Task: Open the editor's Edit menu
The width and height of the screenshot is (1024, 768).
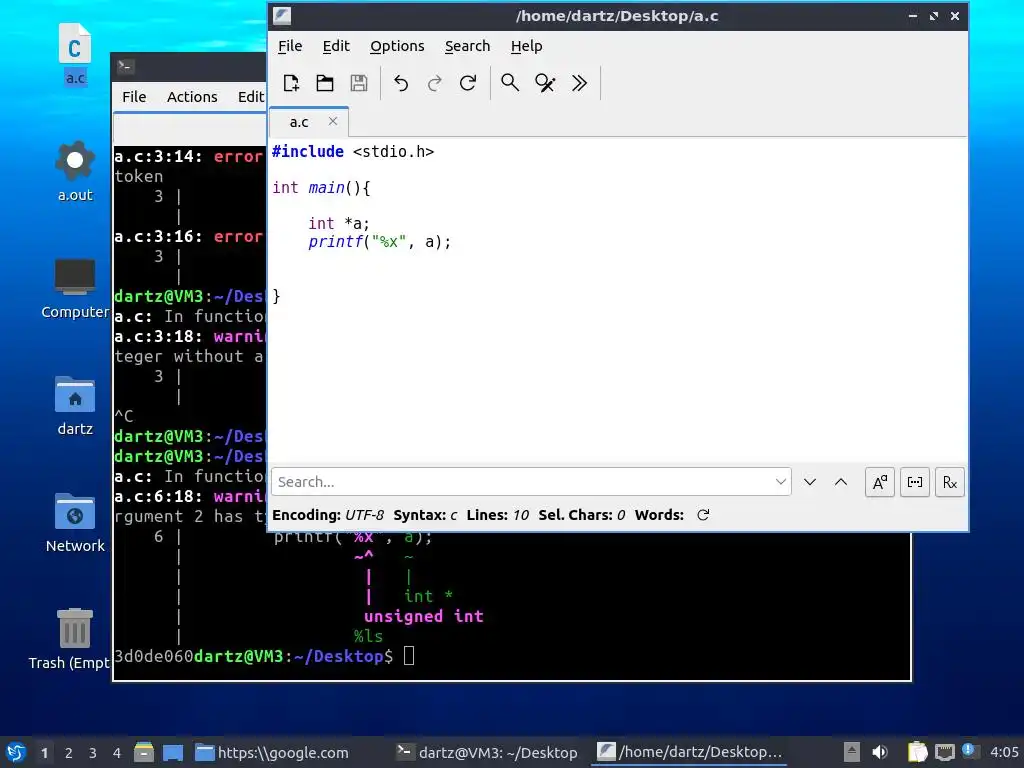Action: point(336,46)
